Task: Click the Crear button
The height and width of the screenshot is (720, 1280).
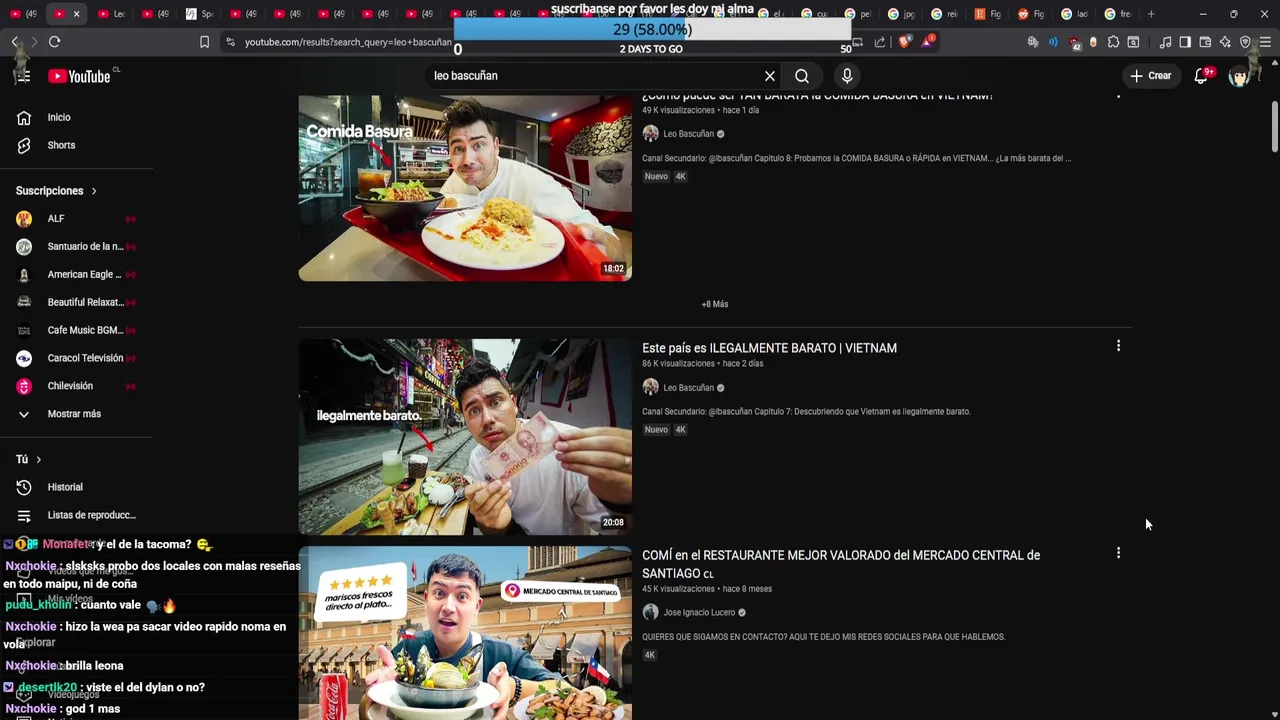Action: click(x=1150, y=76)
